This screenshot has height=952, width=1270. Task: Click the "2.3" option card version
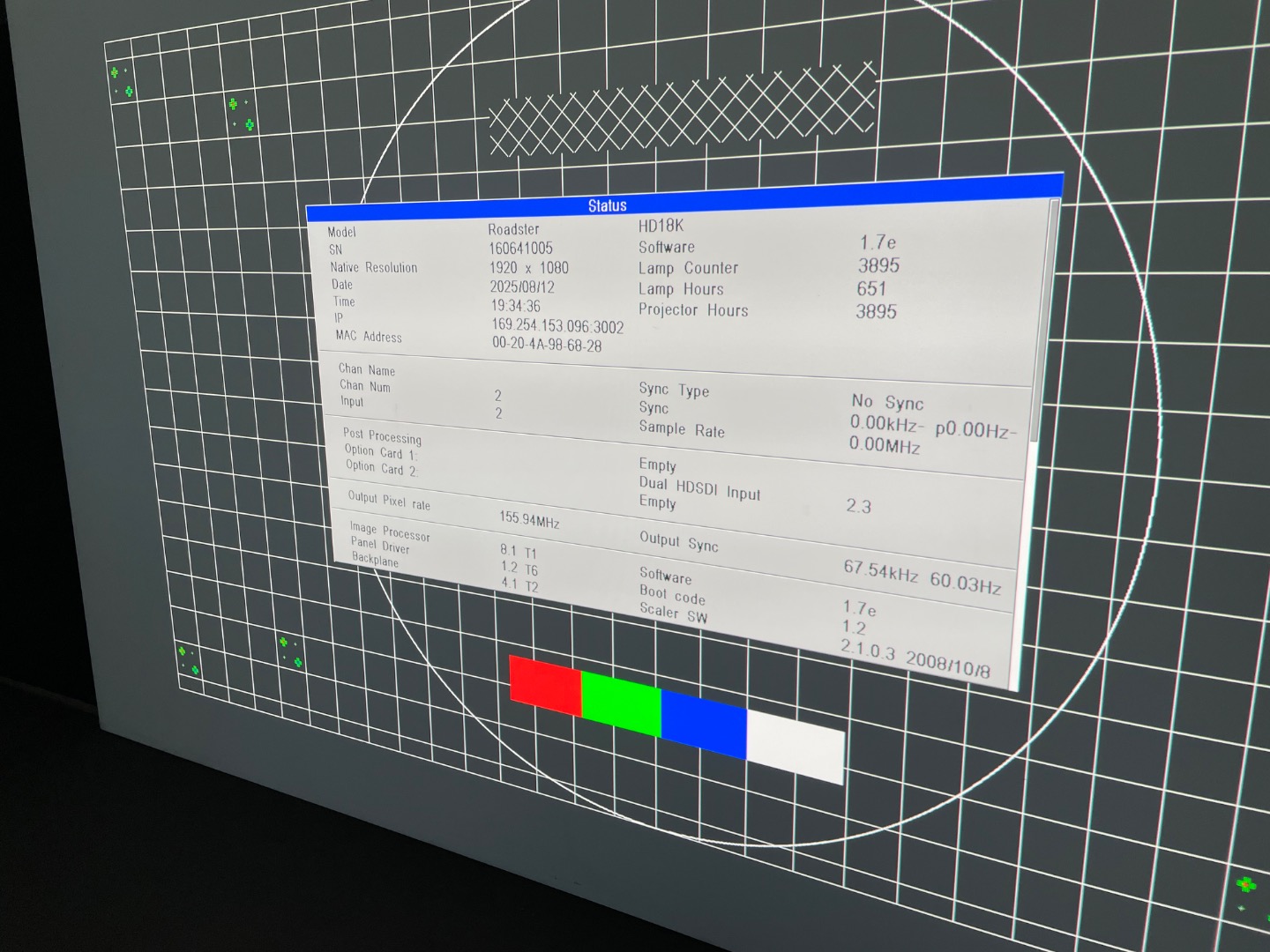(858, 506)
